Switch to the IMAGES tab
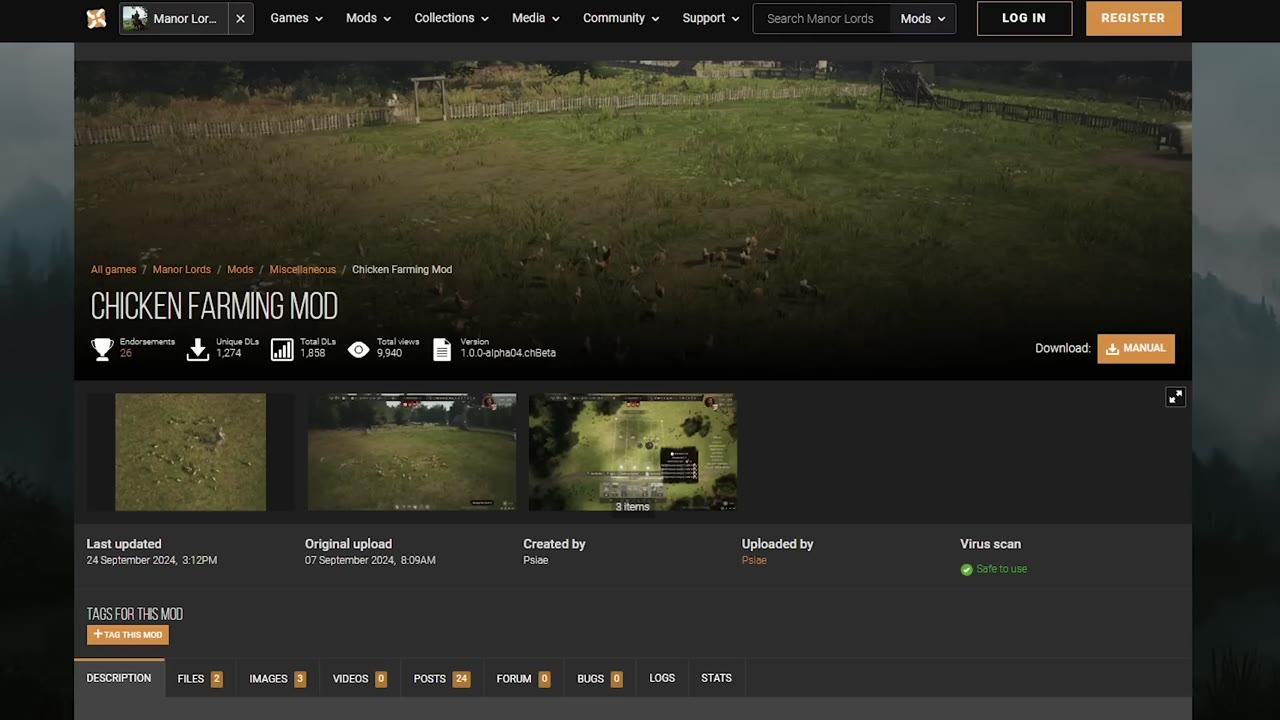Screen dimensions: 1280x720 point(277,678)
